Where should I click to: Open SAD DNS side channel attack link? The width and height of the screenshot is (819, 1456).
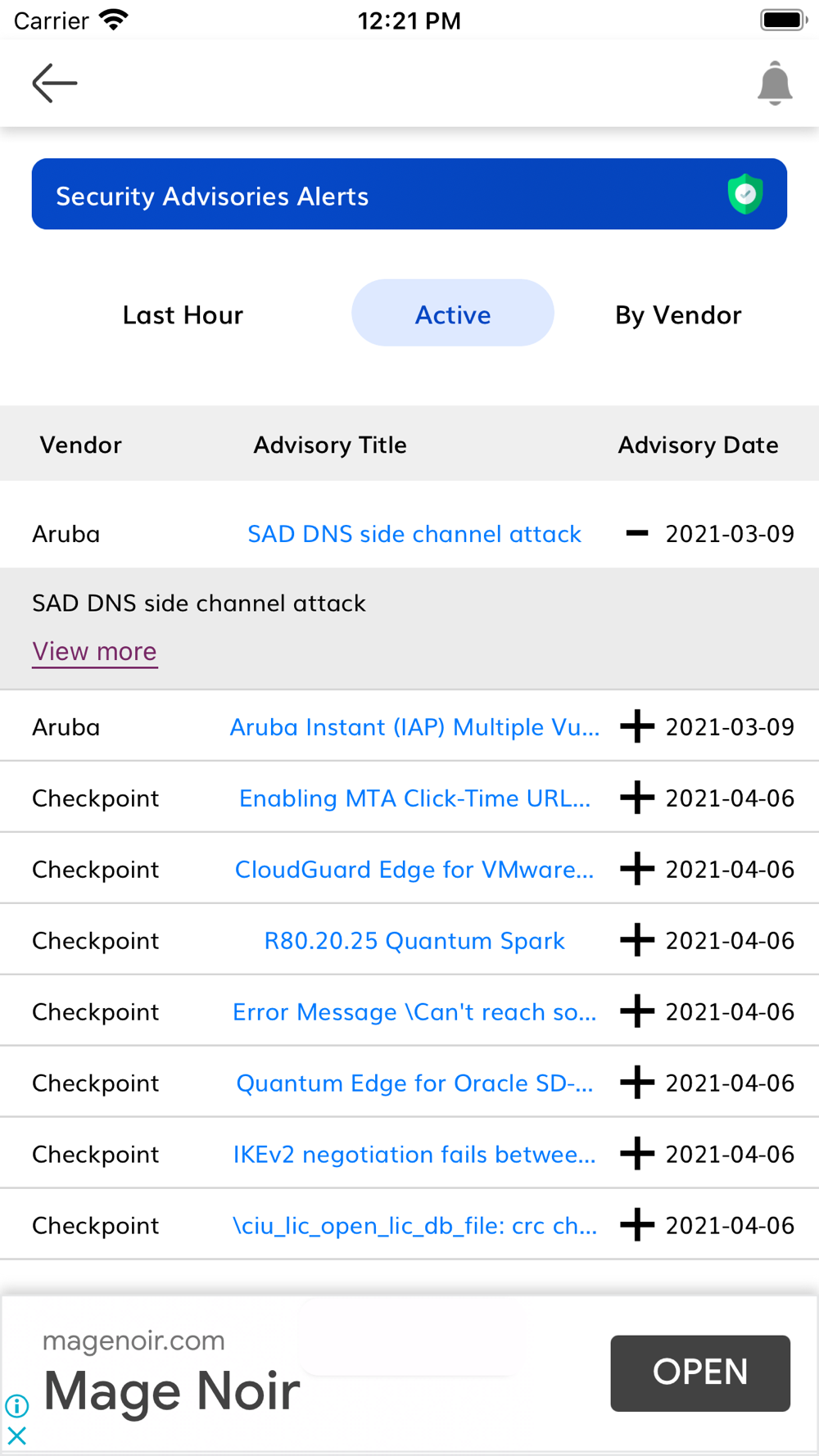pos(414,534)
